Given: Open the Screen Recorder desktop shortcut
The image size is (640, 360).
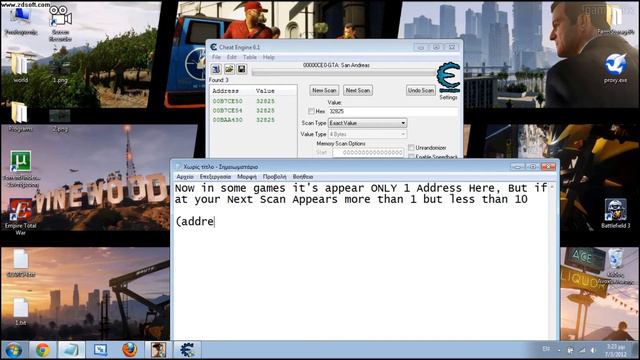Looking at the screenshot, I should (x=60, y=23).
